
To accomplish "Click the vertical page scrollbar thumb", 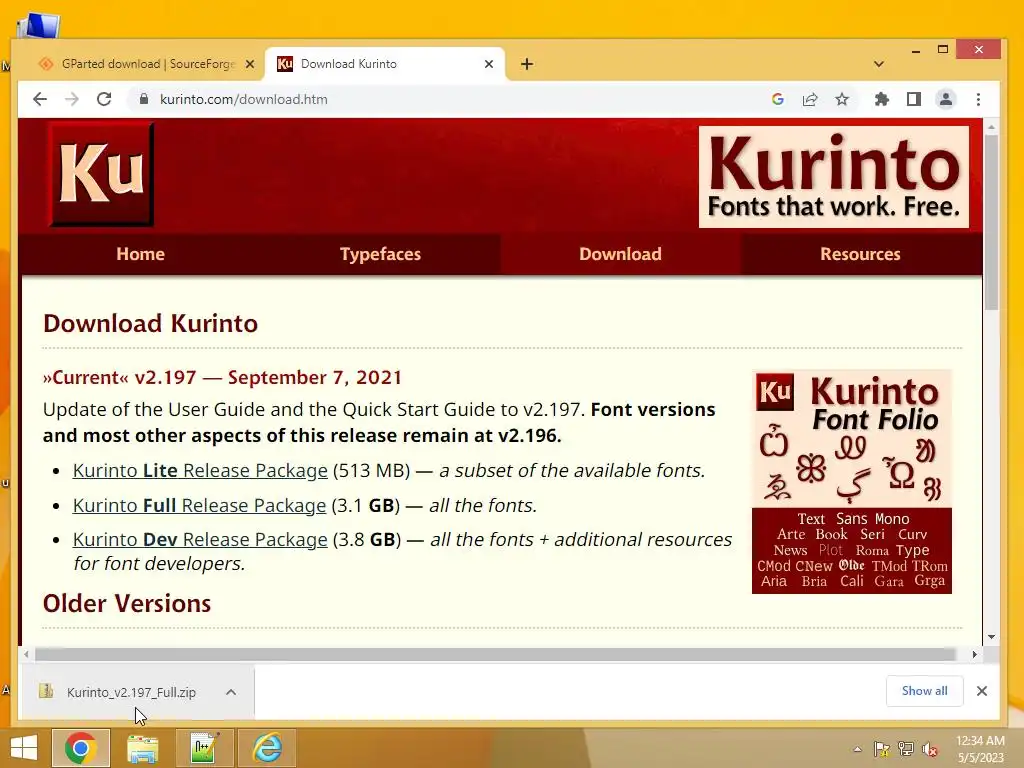I will (991, 222).
